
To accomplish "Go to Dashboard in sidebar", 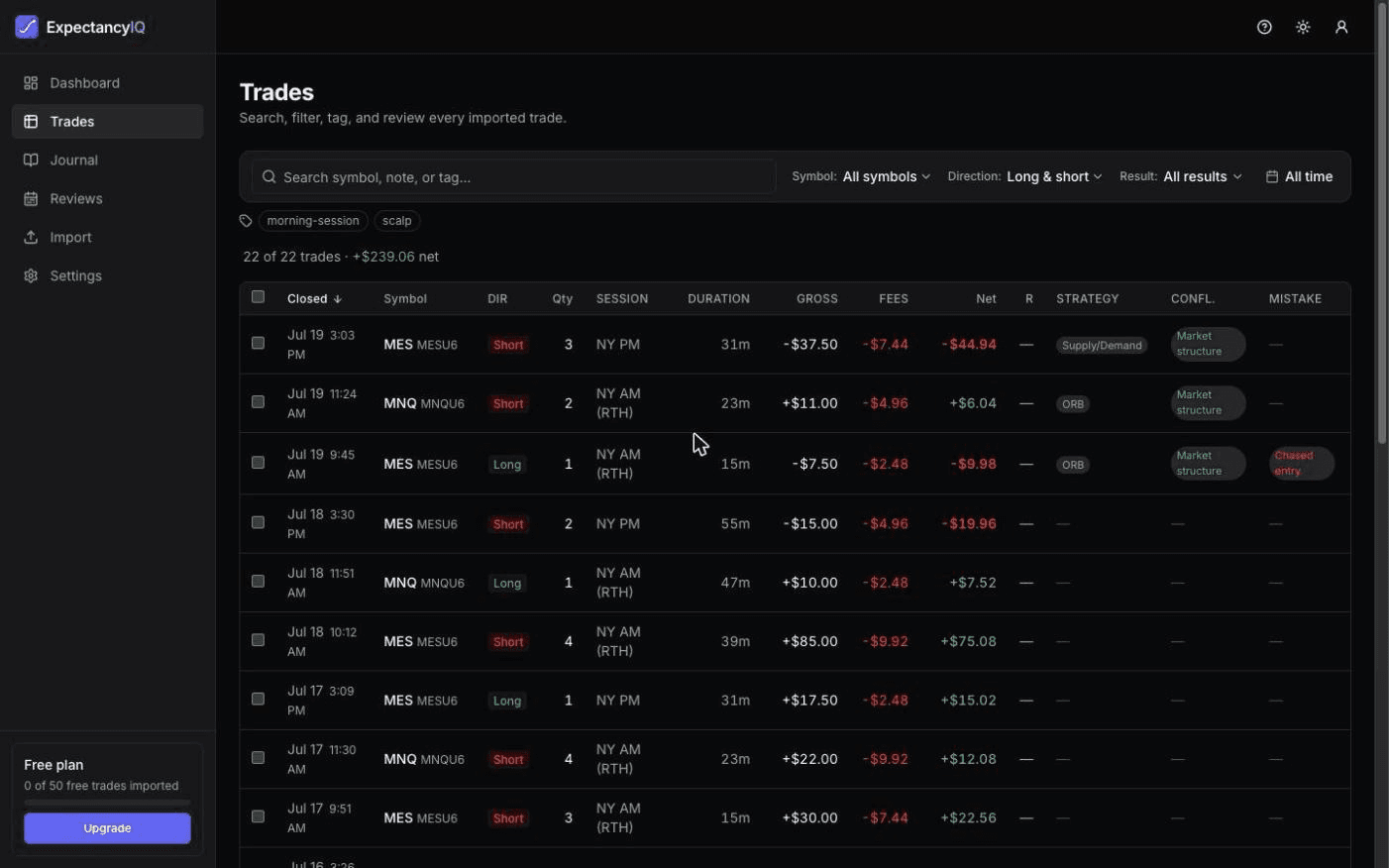I will pos(107,83).
